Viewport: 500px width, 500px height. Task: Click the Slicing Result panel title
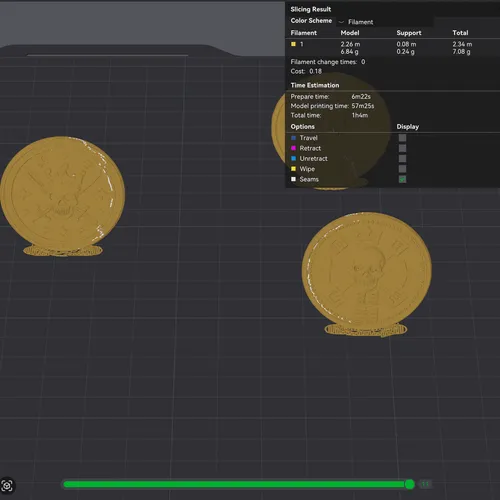(311, 9)
